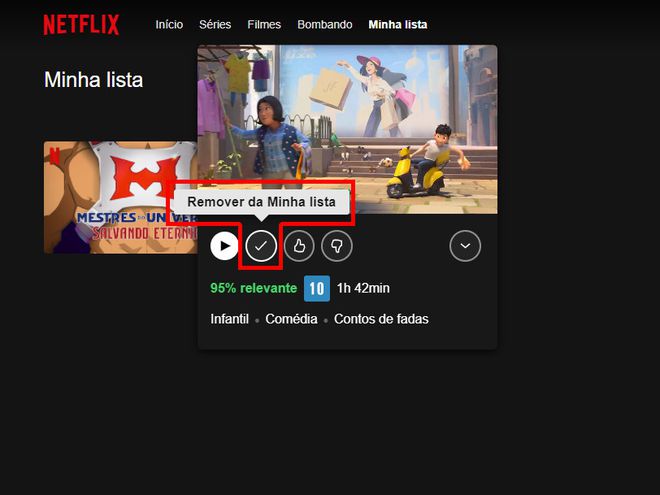Select the Contos de fadas tag
Image resolution: width=660 pixels, height=495 pixels.
[381, 319]
